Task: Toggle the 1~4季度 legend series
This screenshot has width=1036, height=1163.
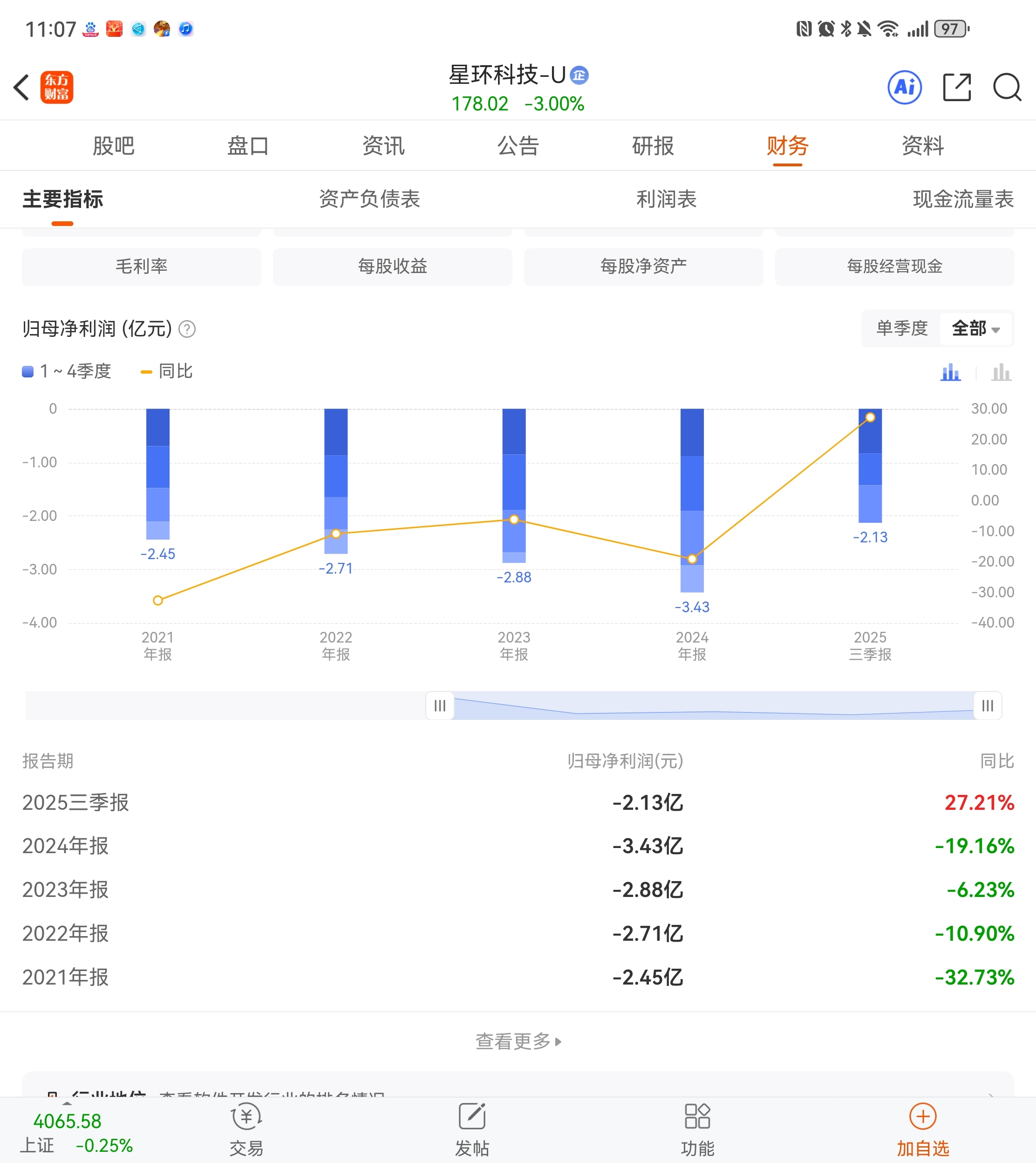Action: click(67, 372)
